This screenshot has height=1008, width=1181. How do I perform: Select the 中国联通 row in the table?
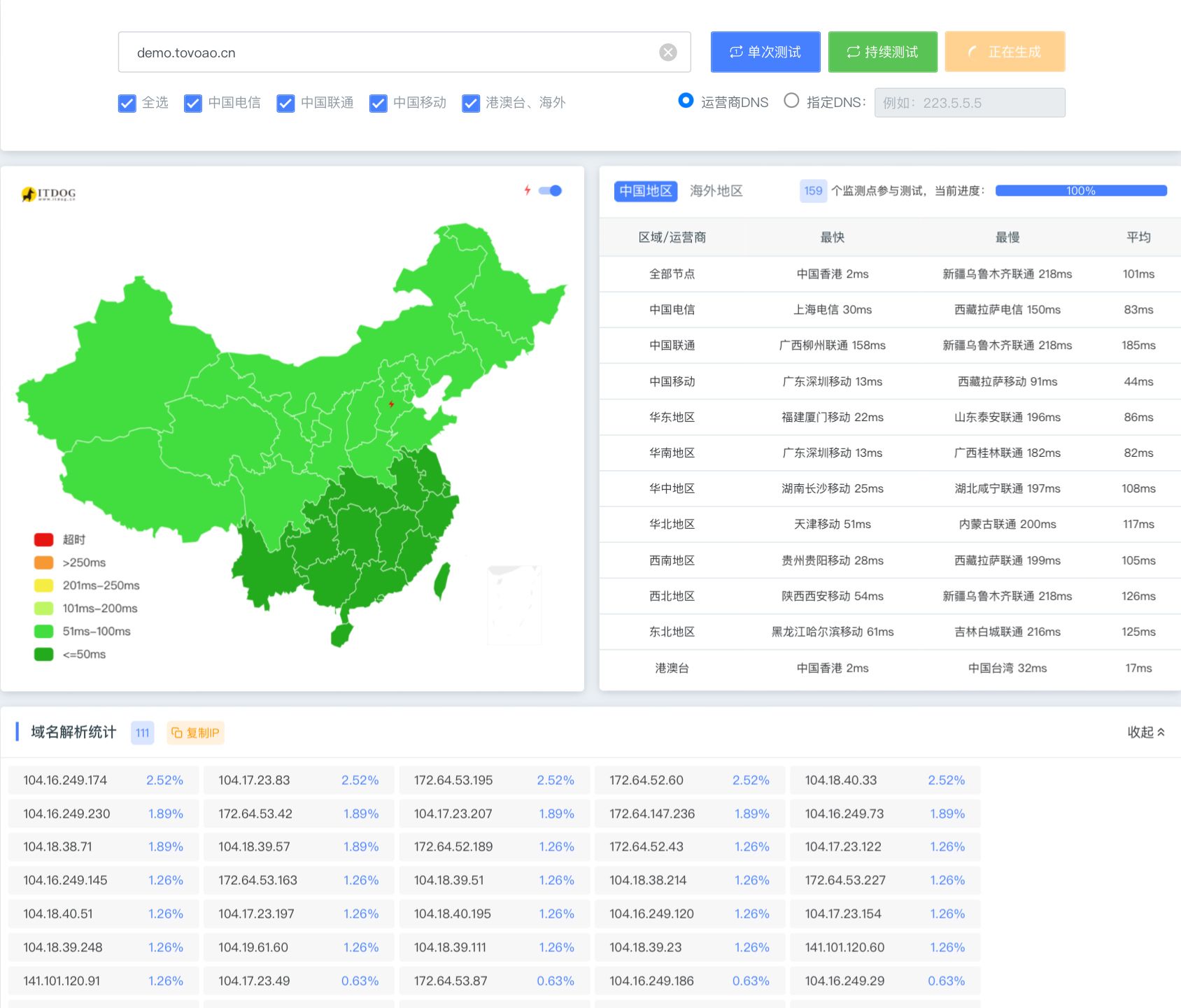coord(890,346)
